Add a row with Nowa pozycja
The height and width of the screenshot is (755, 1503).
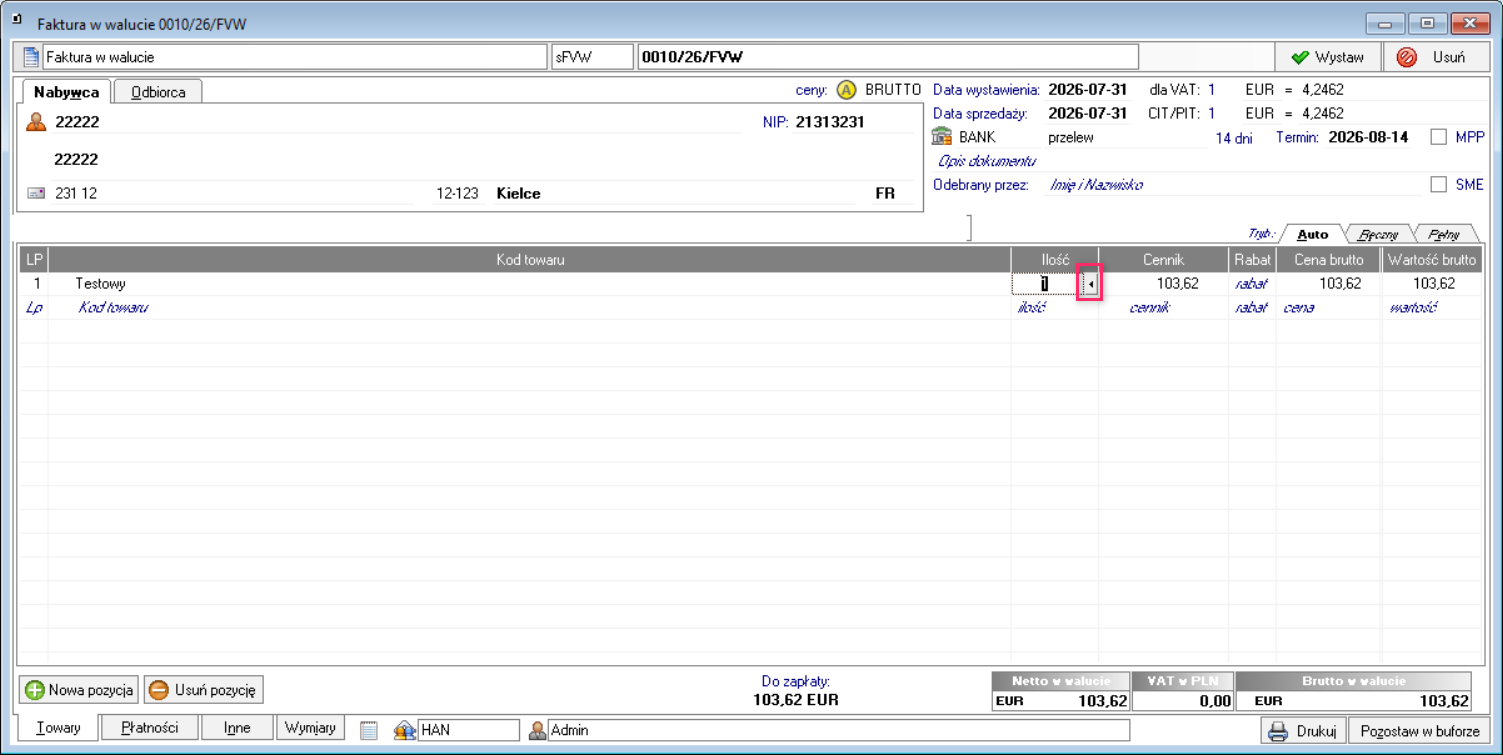pyautogui.click(x=79, y=690)
